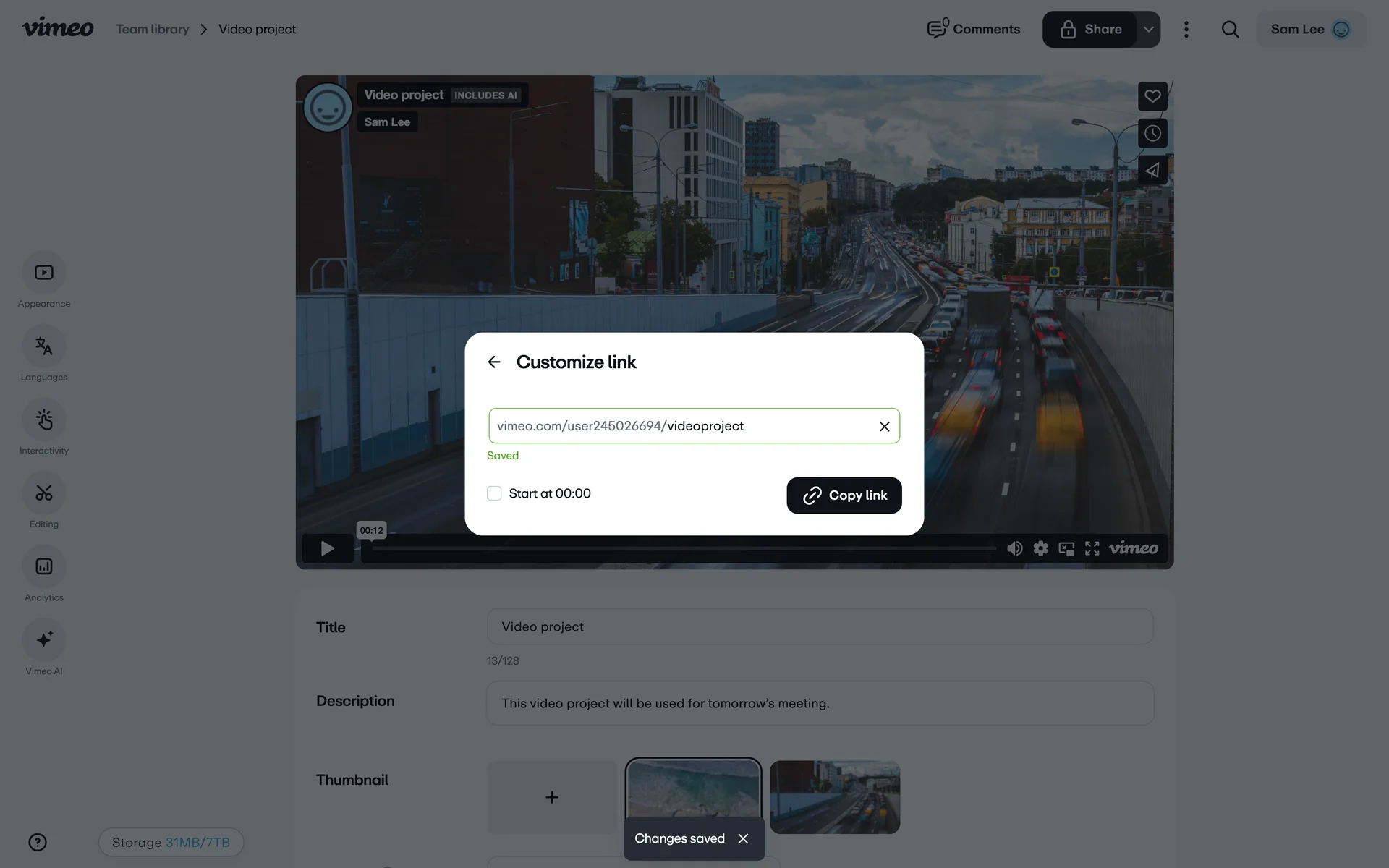This screenshot has width=1389, height=868.
Task: Open the Appearance sidebar panel
Action: 44,273
